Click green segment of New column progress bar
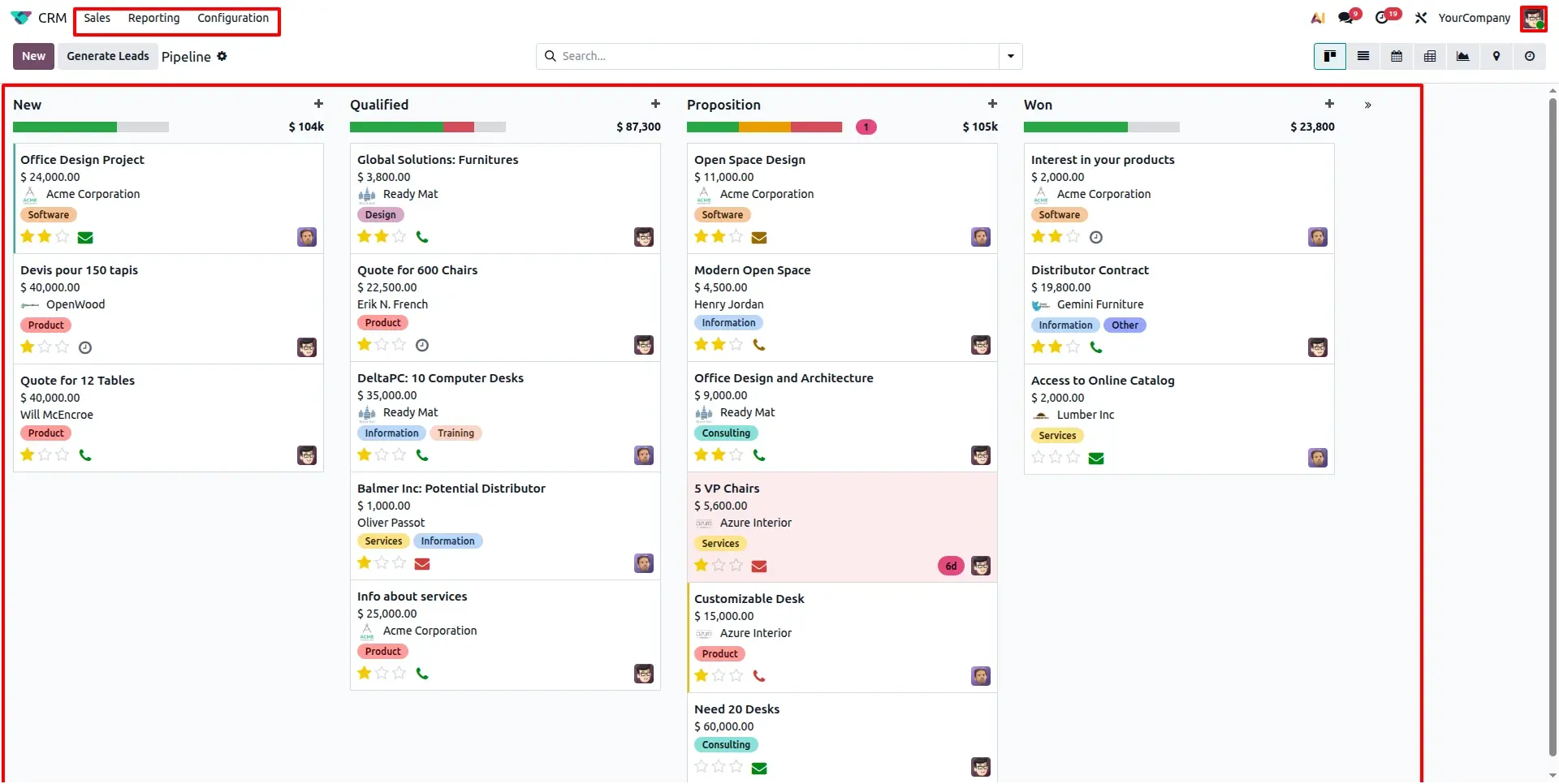 tap(65, 127)
